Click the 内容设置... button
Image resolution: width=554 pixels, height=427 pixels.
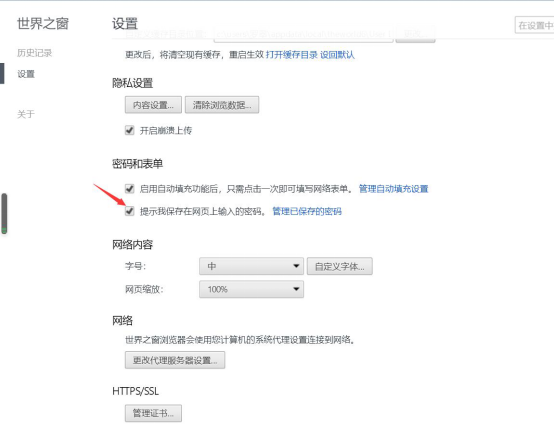(x=153, y=105)
